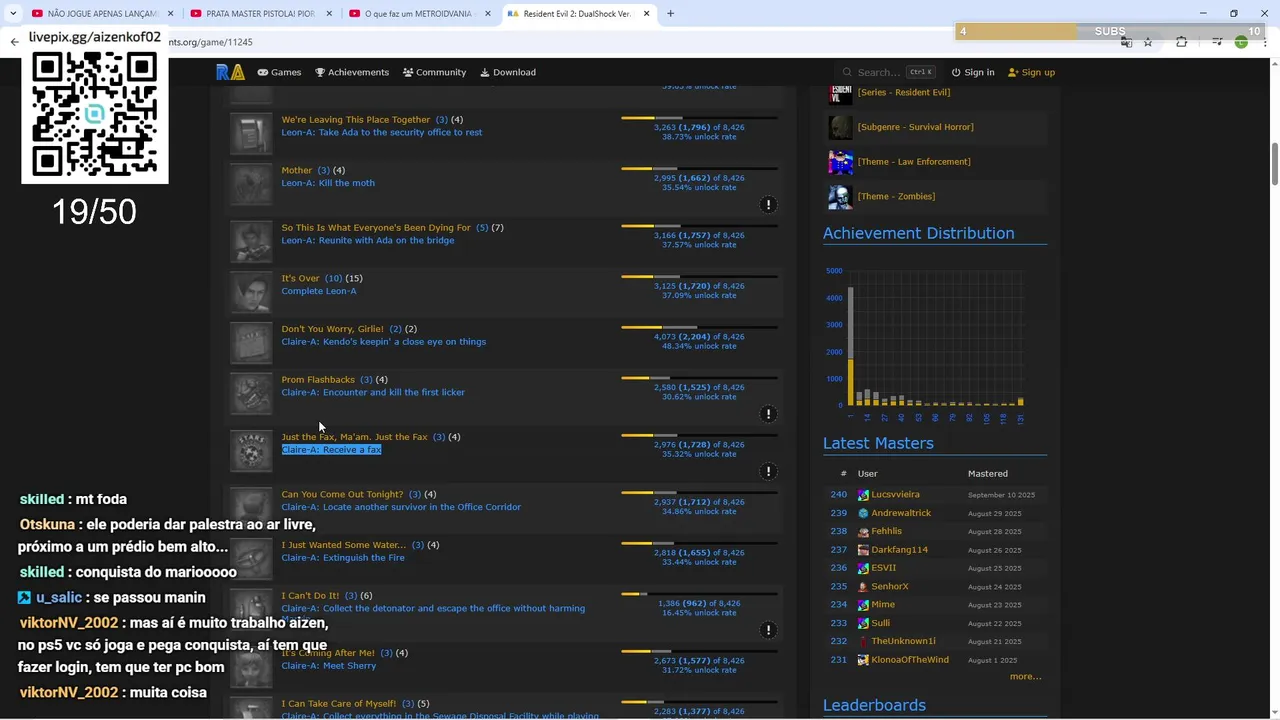Click the Subgenre - Survival Horror hub icon

click(841, 127)
